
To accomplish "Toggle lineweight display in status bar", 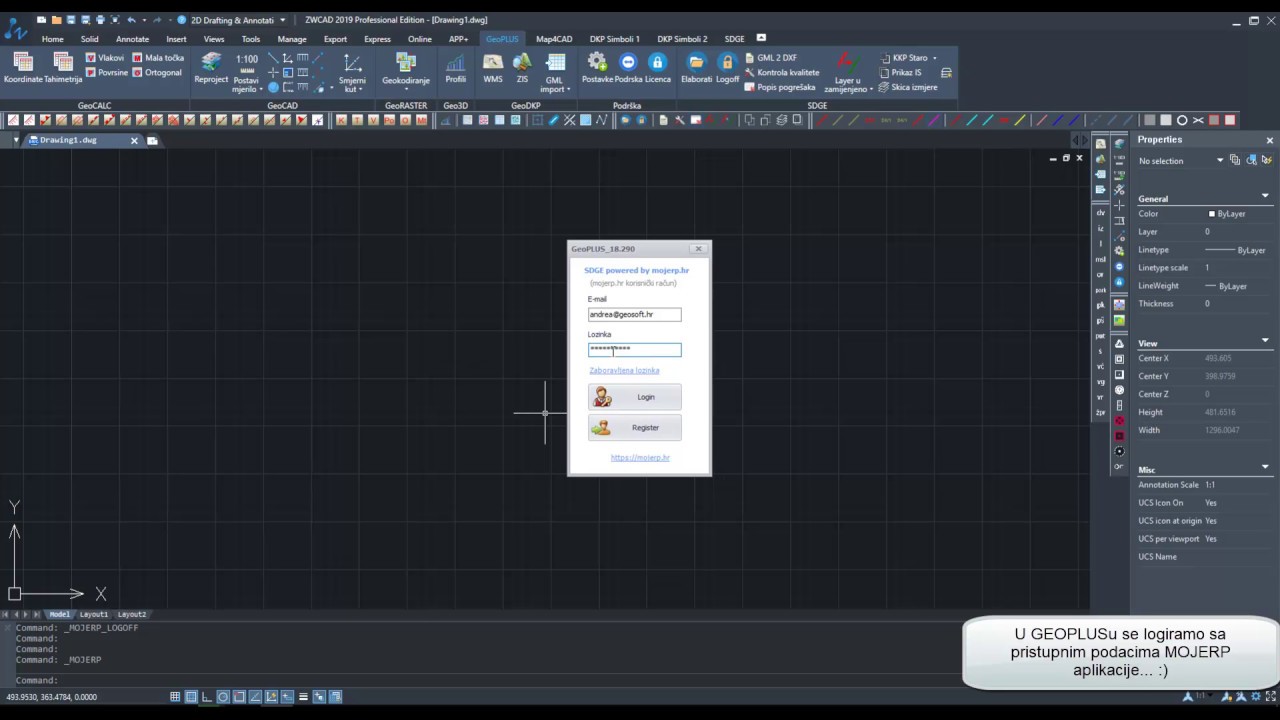I will (303, 696).
